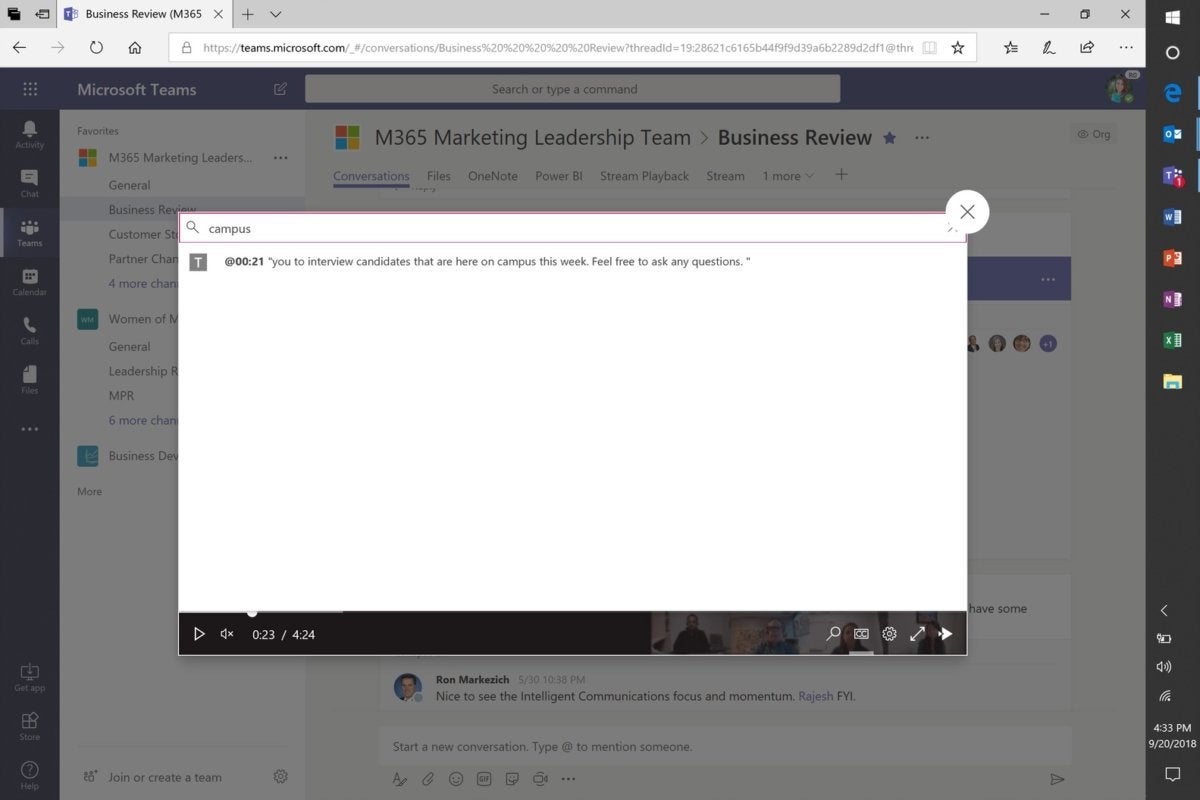
Task: Open the channel Files tab
Action: click(x=439, y=176)
